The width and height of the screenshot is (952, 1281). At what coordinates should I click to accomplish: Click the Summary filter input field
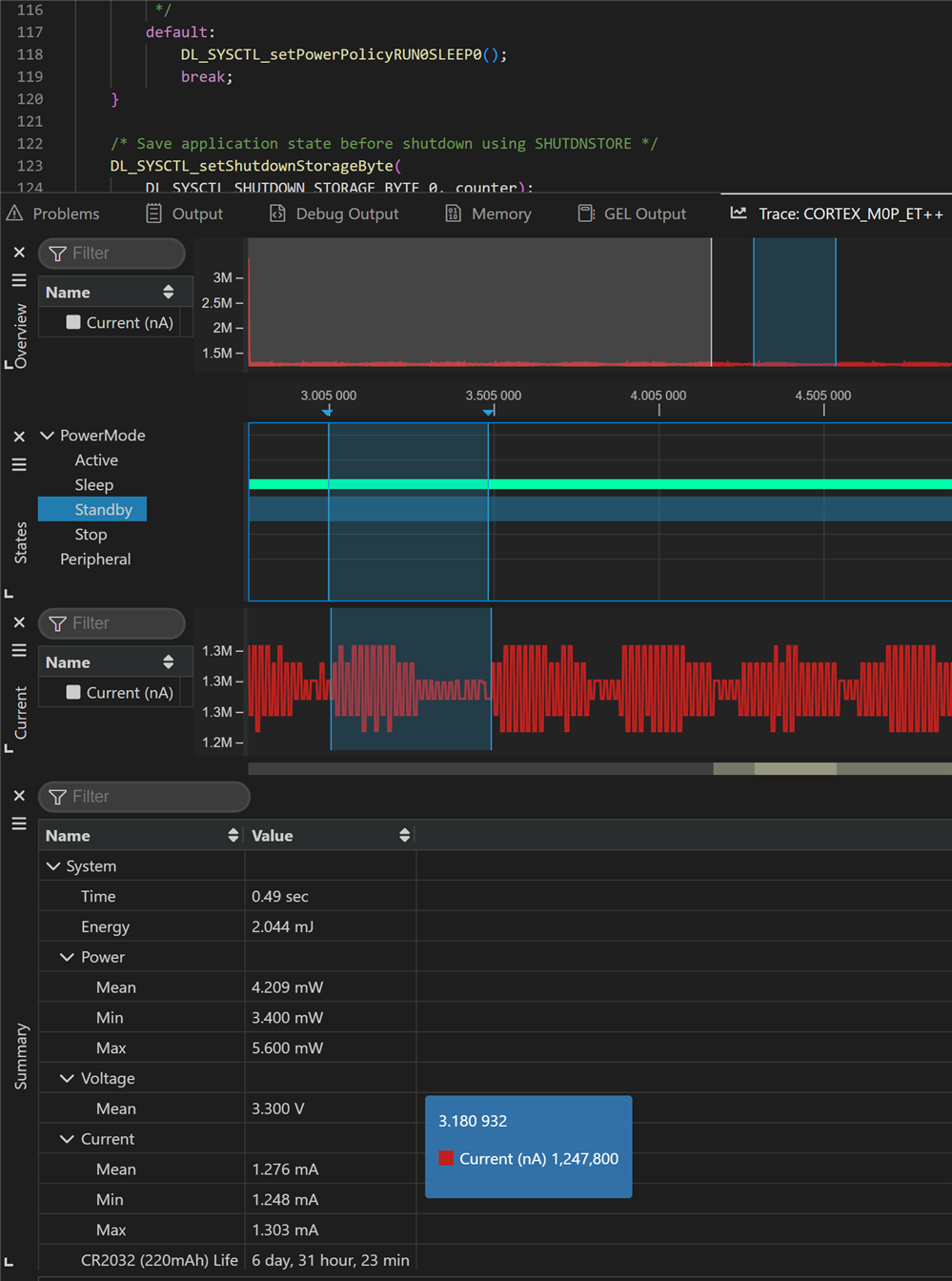click(x=144, y=797)
